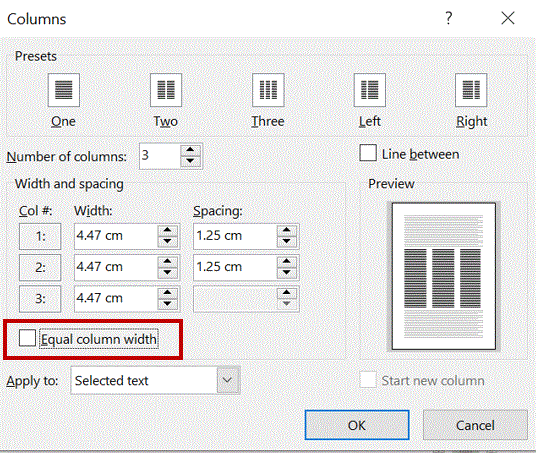
Task: Open the Apply to dropdown arrow
Action: pyautogui.click(x=227, y=380)
